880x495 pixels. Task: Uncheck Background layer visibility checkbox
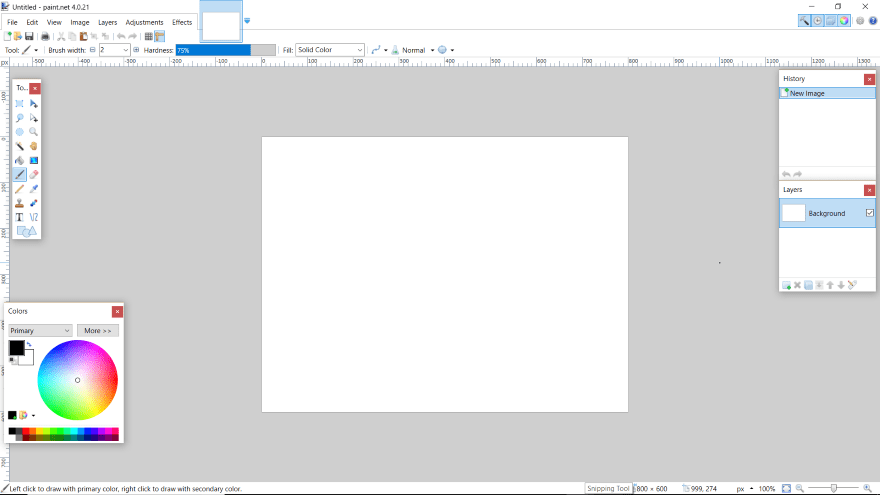(869, 213)
